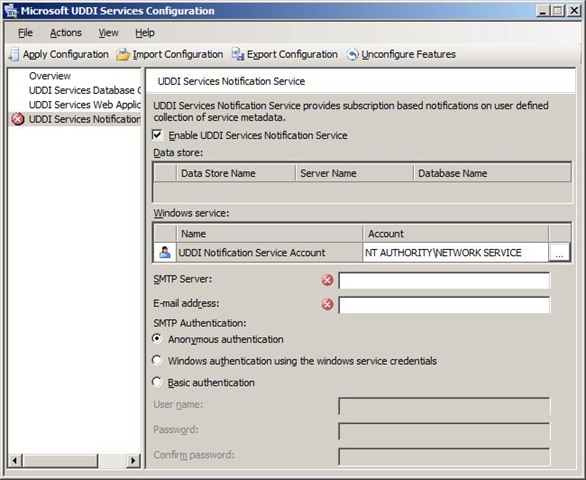Image resolution: width=586 pixels, height=480 pixels.
Task: Click the Apply Configuration toolbar icon
Action: pyautogui.click(x=14, y=54)
